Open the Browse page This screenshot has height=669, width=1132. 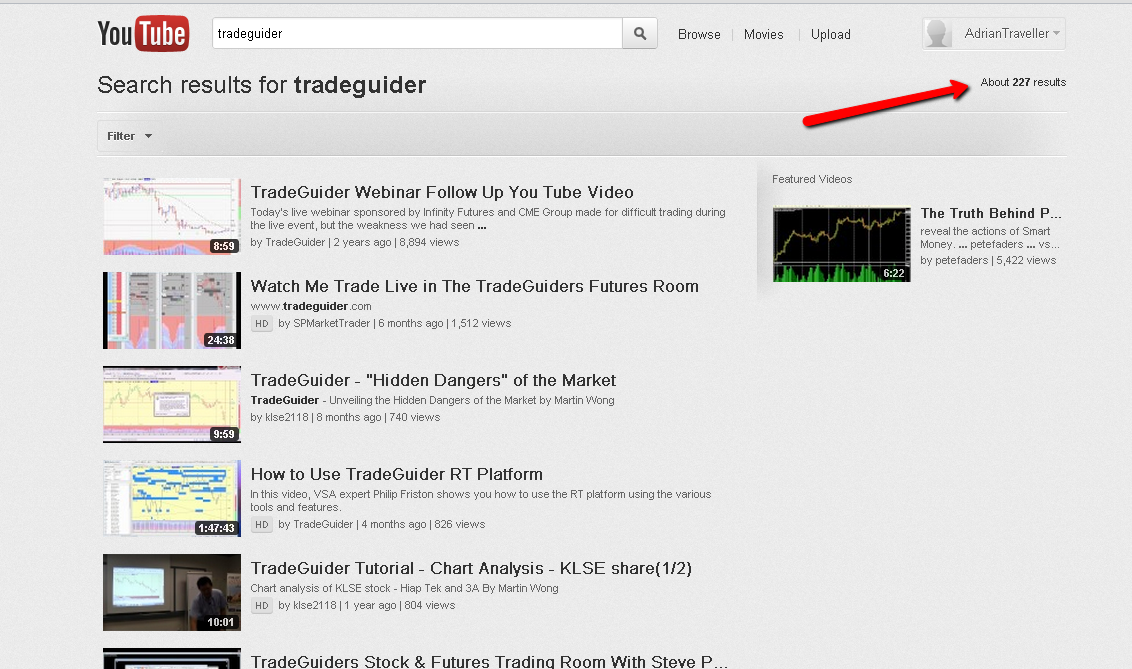[699, 35]
